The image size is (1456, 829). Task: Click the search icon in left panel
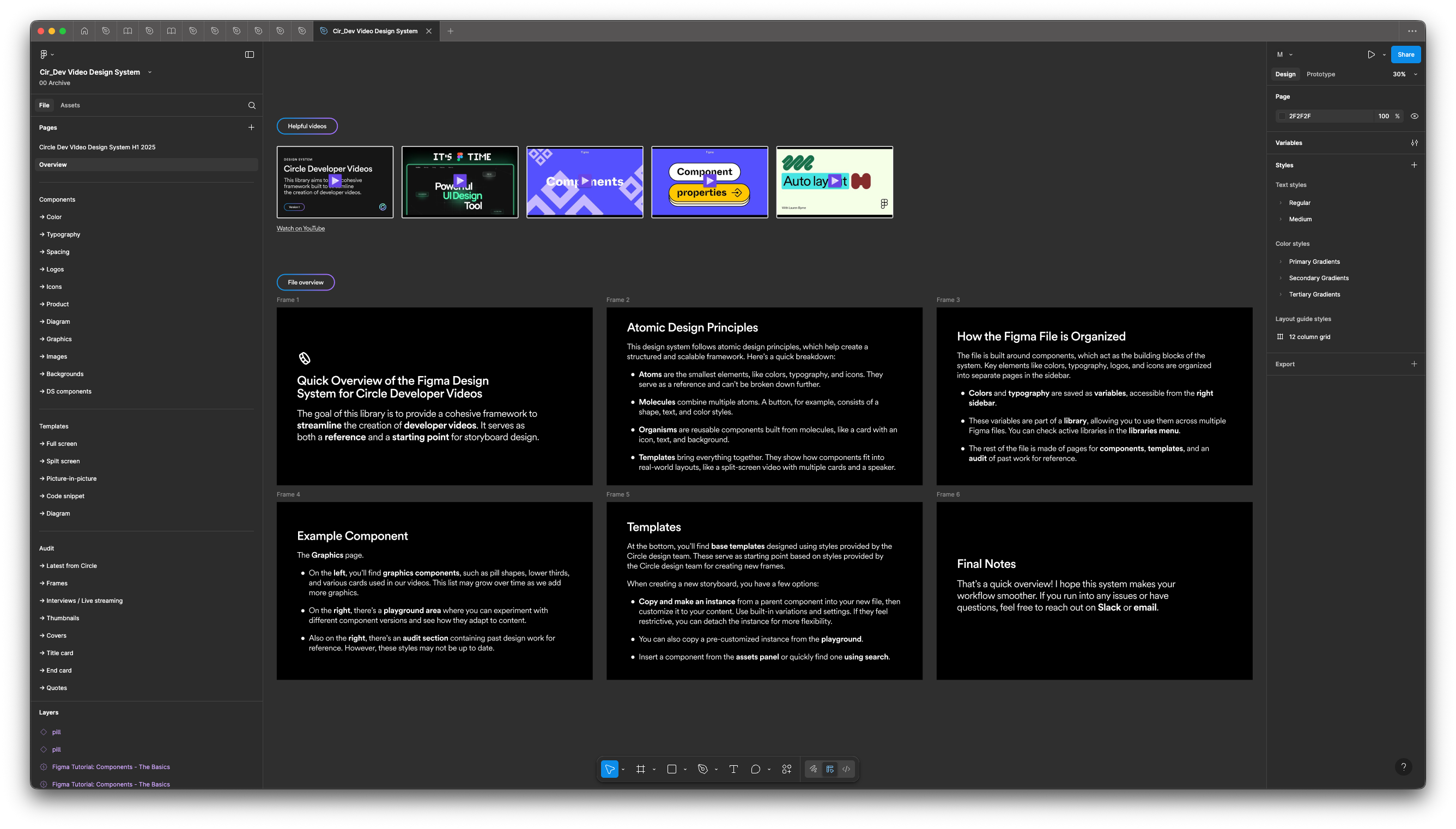252,105
